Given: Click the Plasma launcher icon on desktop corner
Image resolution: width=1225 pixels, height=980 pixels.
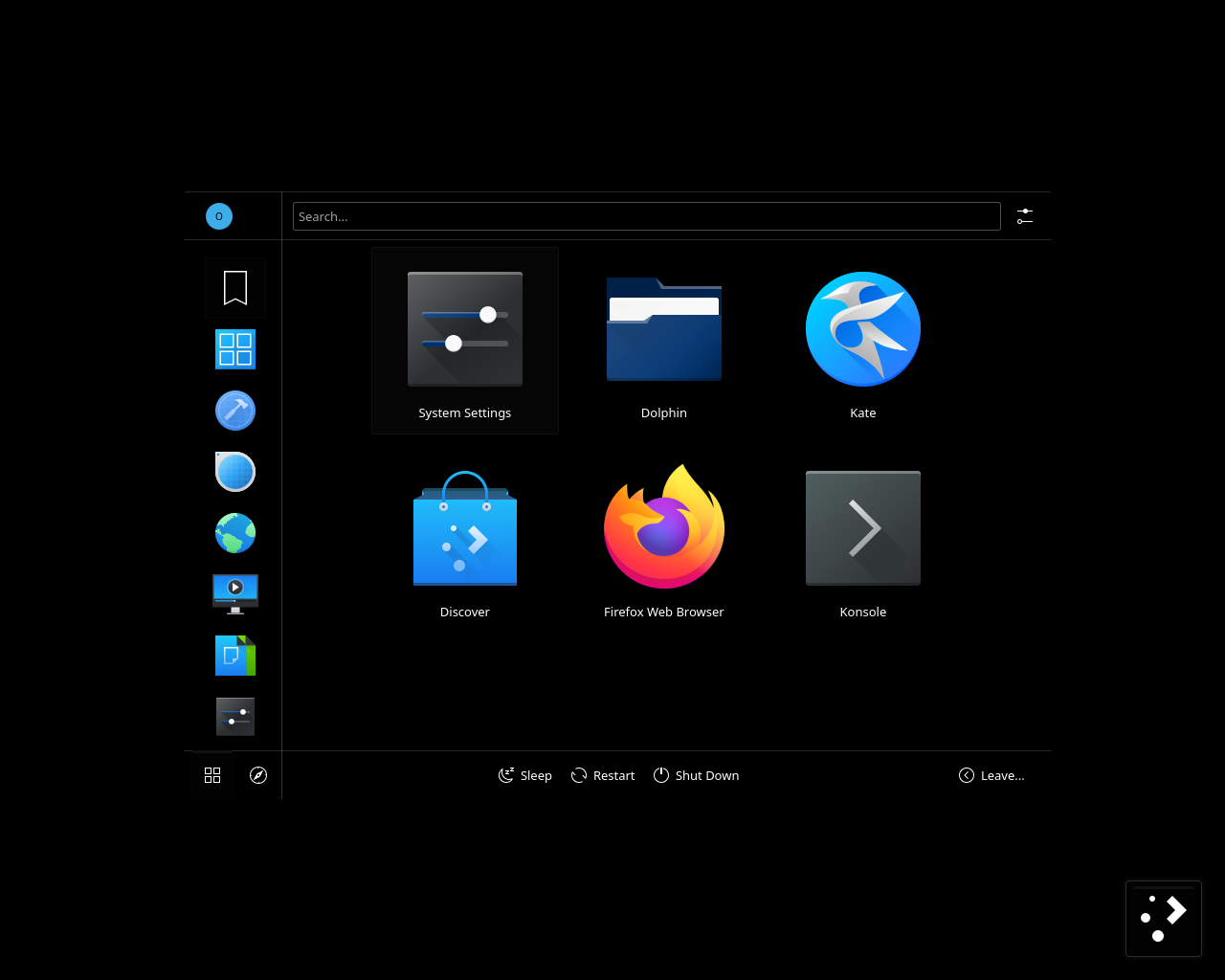Looking at the screenshot, I should click(x=1164, y=919).
